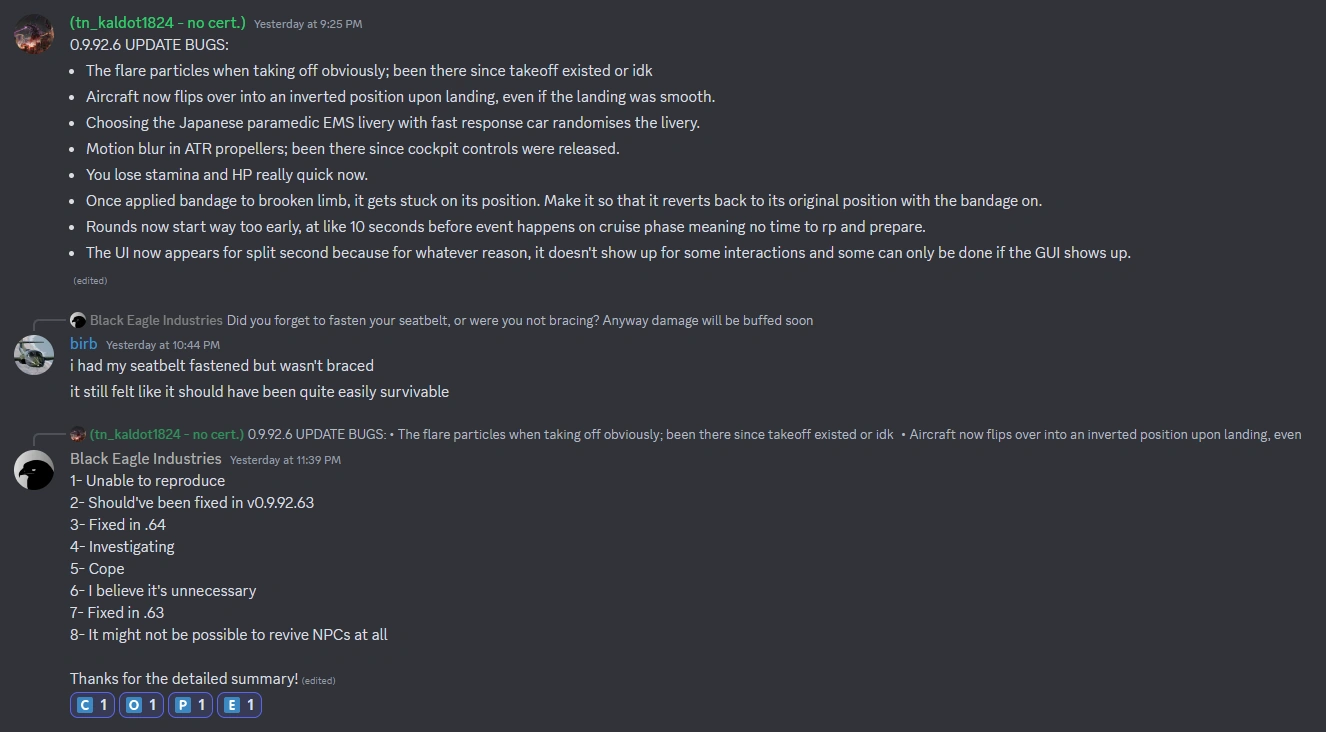Screen dimensions: 1326x732
Task: Click small Black Eagle avatar in reply preview
Action: (78, 321)
